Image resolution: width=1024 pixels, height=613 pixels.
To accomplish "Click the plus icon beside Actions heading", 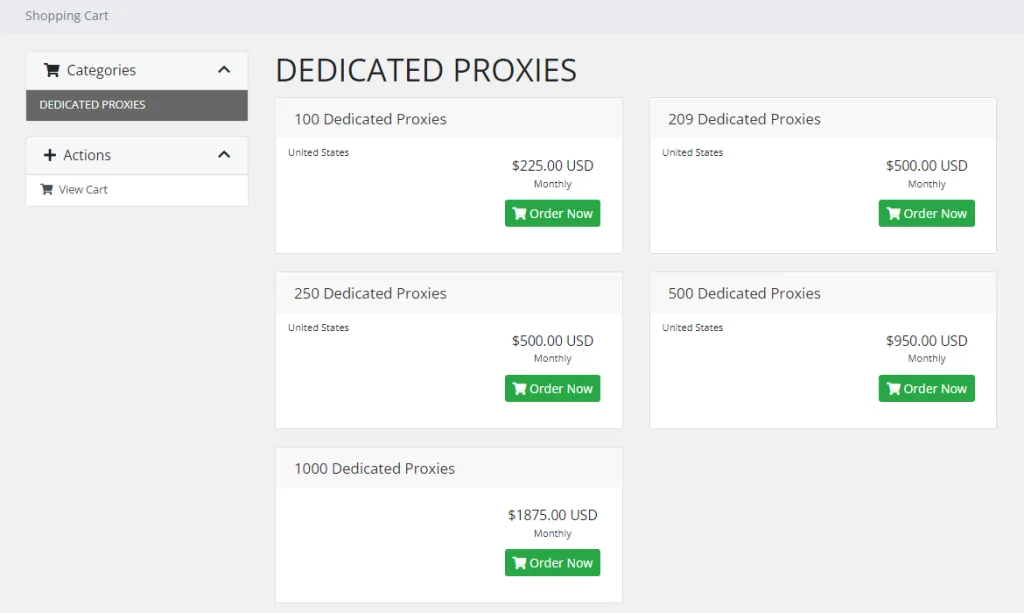I will pos(51,155).
